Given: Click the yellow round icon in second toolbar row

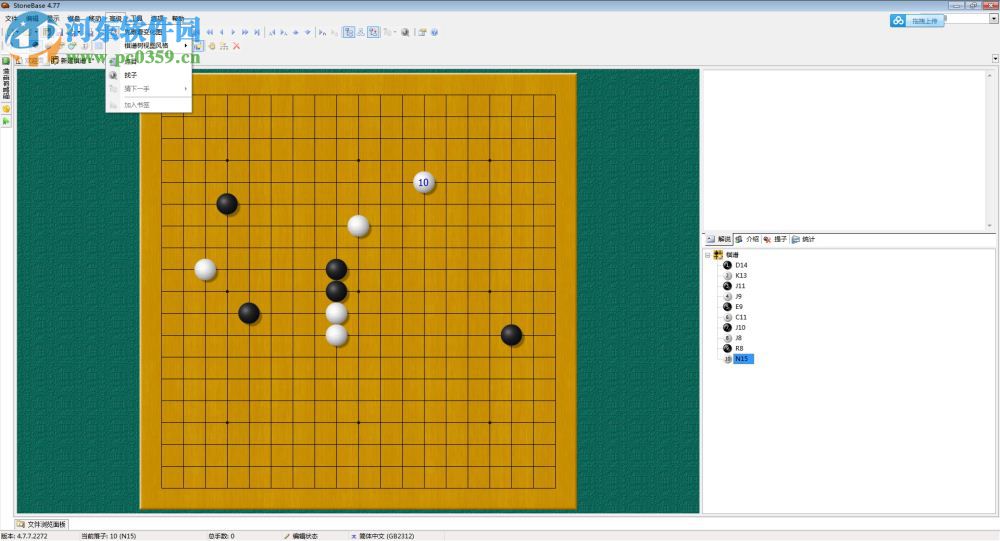Looking at the screenshot, I should pyautogui.click(x=212, y=46).
